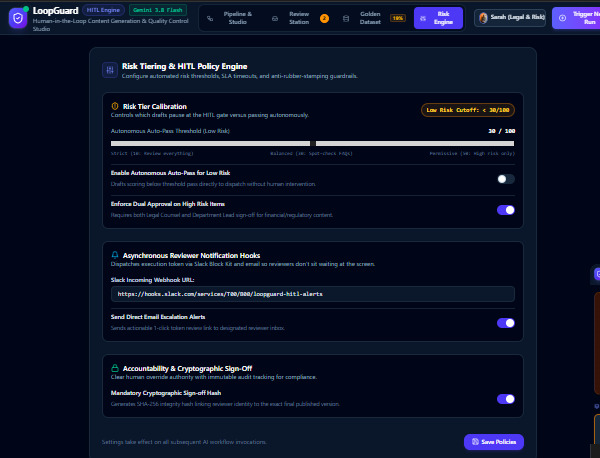The width and height of the screenshot is (600, 458).
Task: Click the policy engine sliders icon beside heading
Action: tap(110, 70)
